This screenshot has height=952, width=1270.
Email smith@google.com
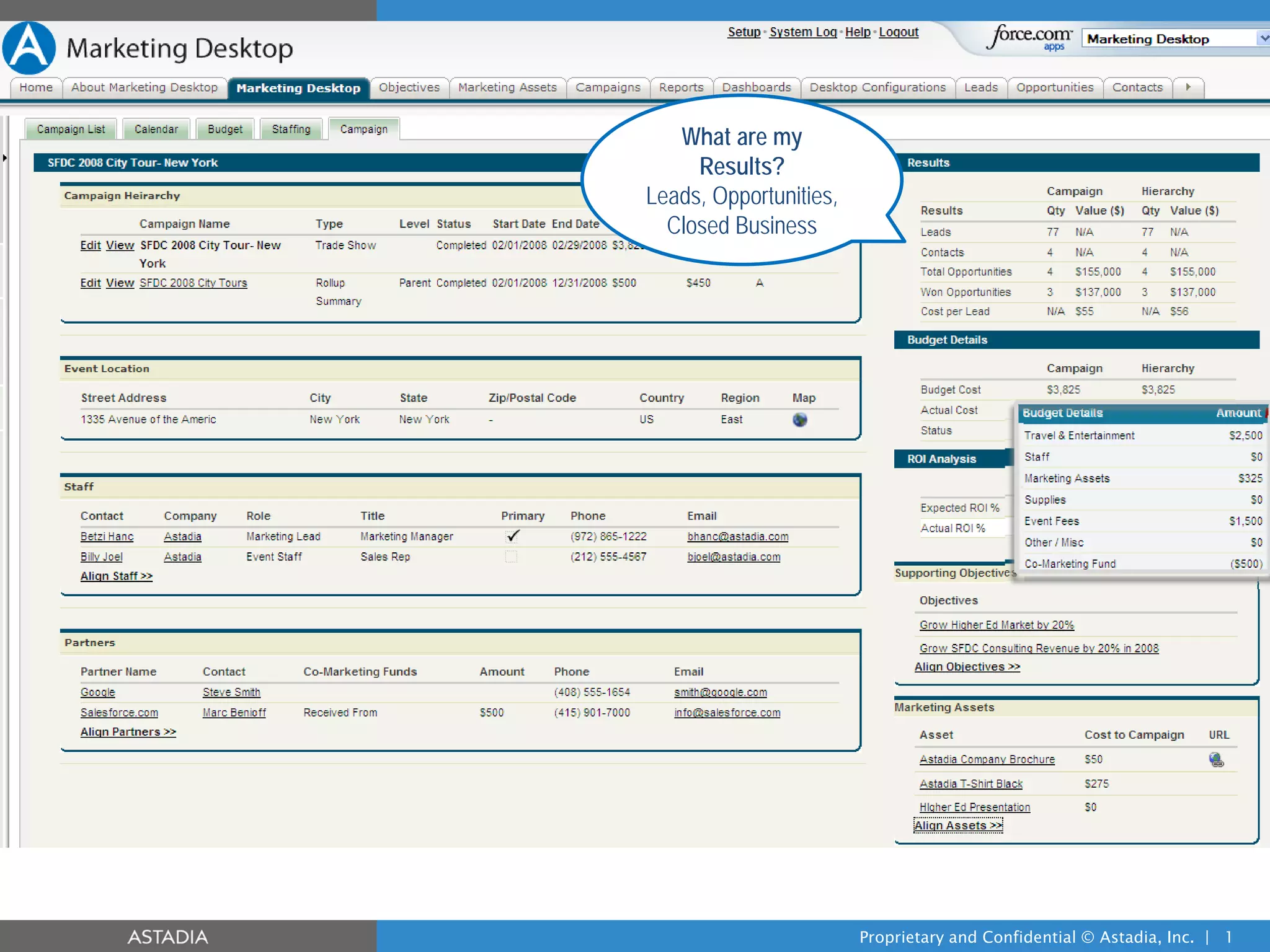(x=721, y=692)
